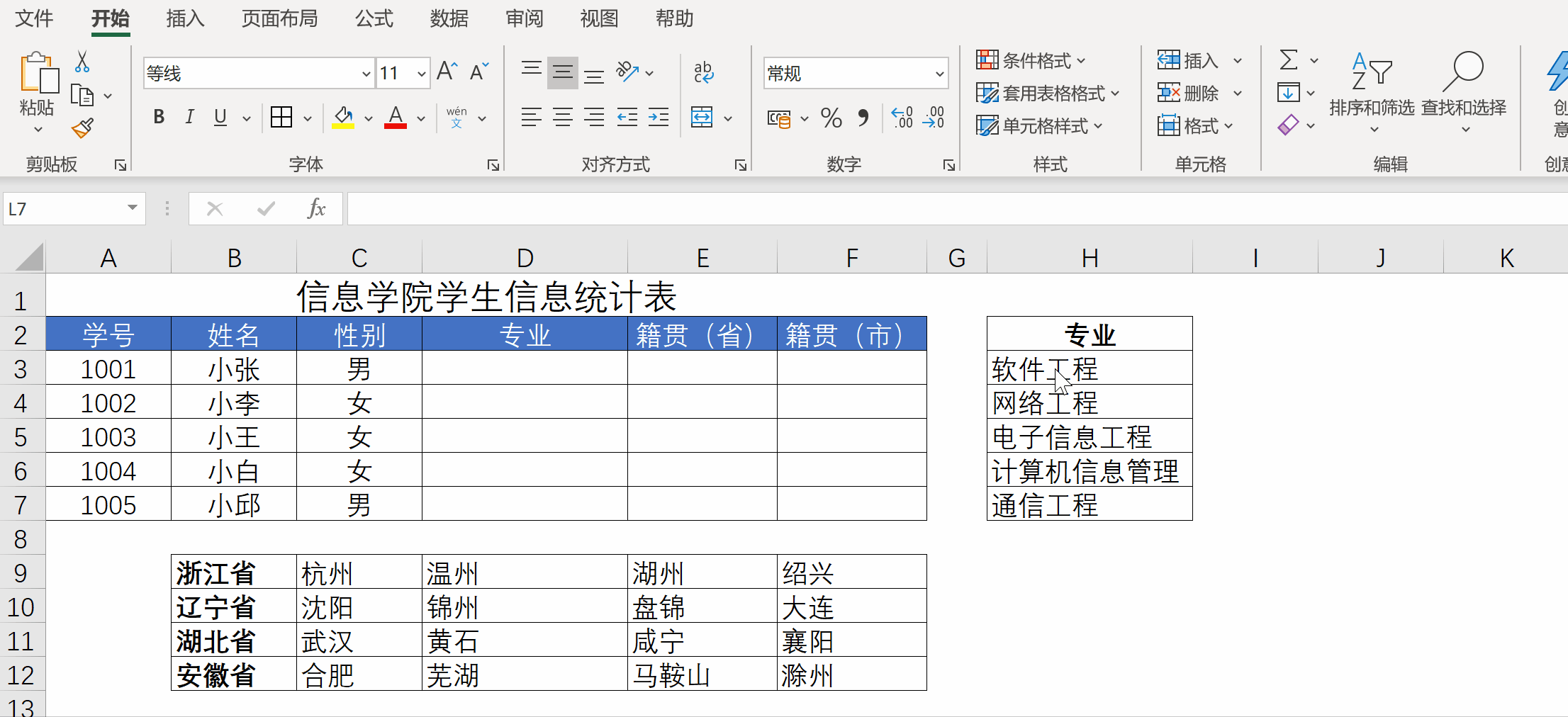Switch to 数据 tab
The image size is (1568, 717).
point(449,18)
